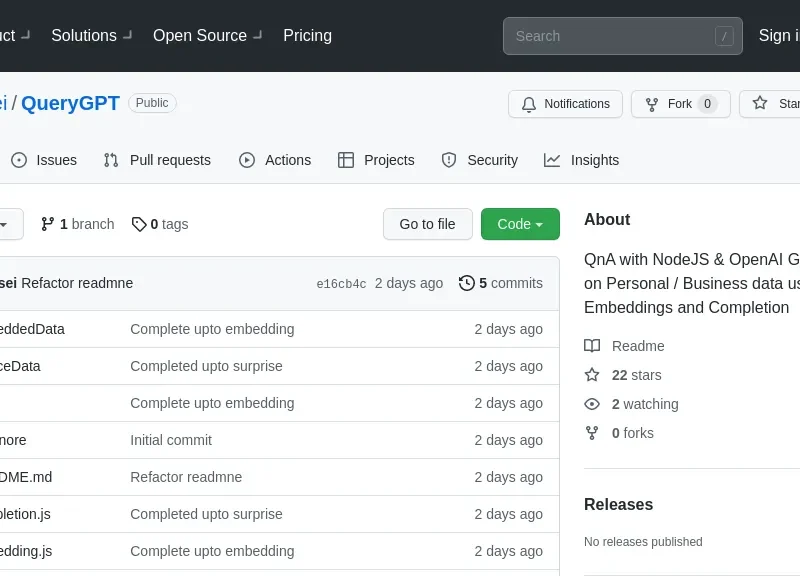Click the Readme book icon
The height and width of the screenshot is (576, 800).
click(x=592, y=346)
